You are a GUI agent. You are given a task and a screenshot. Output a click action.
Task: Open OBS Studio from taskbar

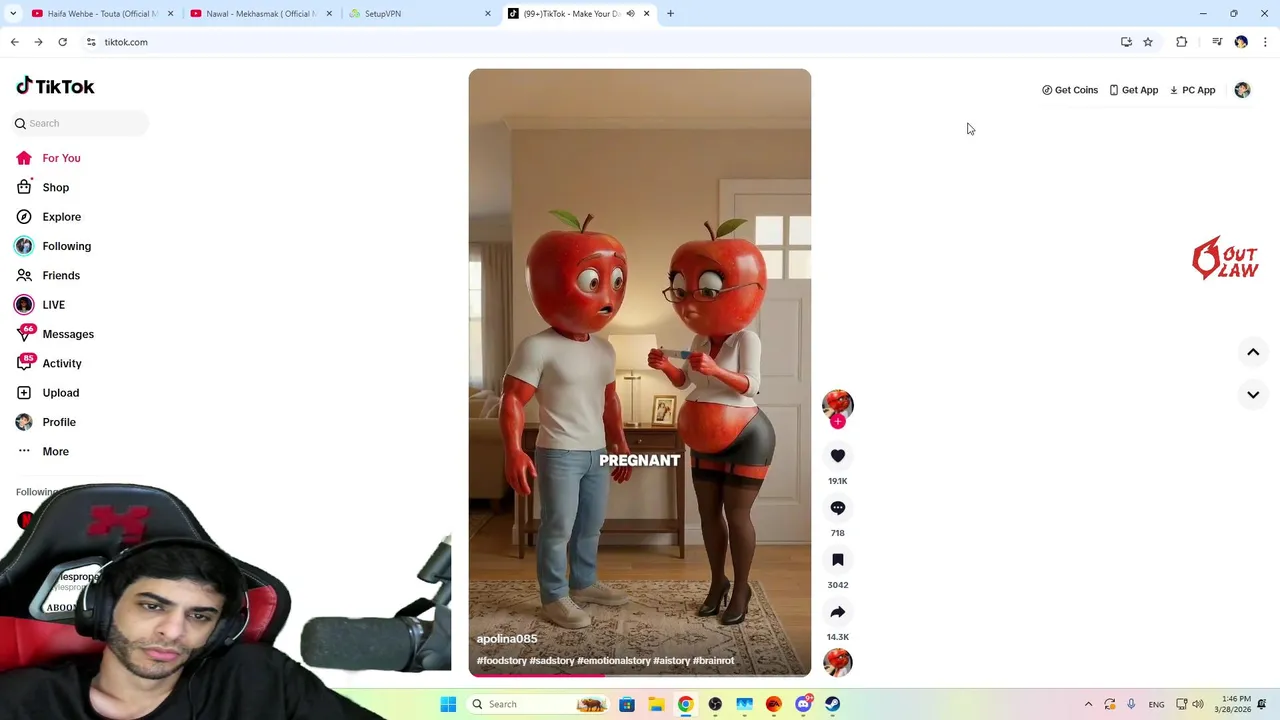(715, 704)
